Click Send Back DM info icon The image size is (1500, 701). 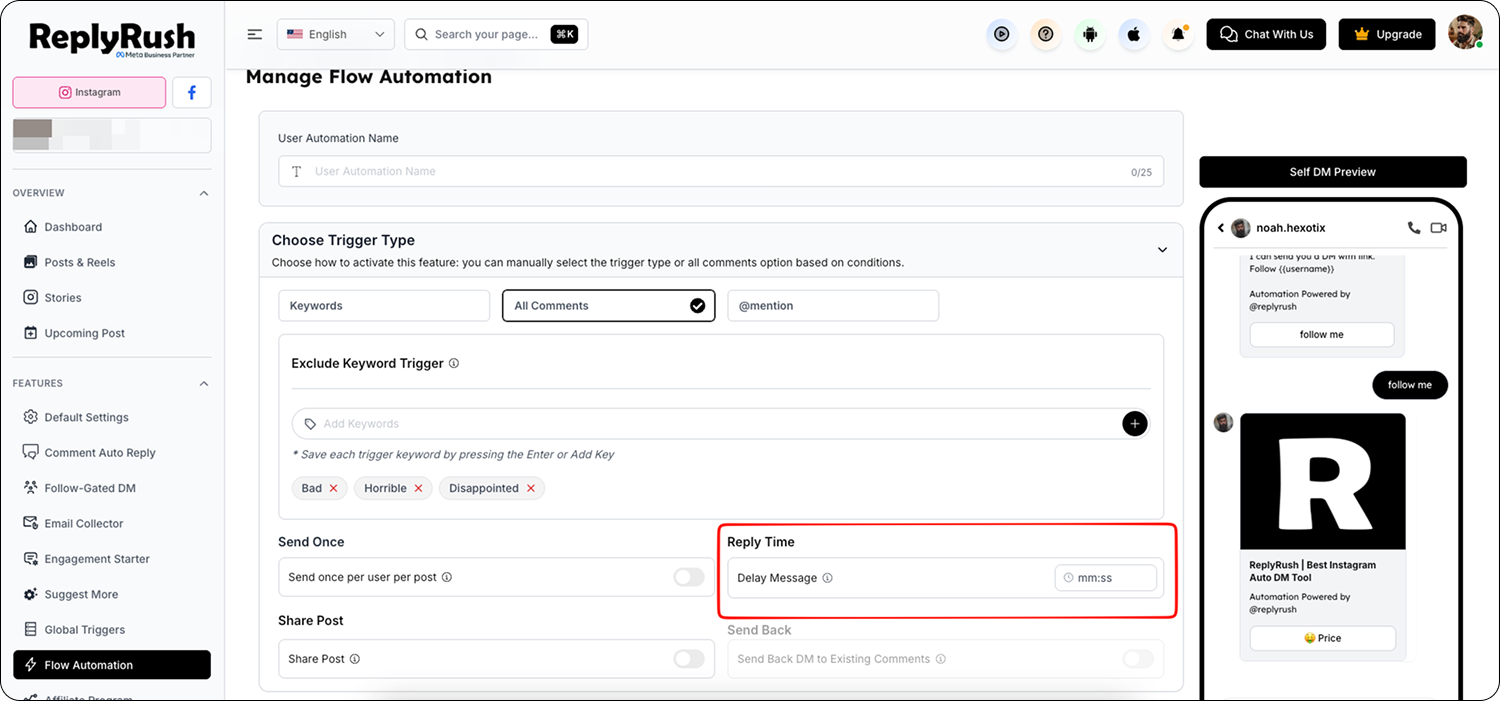(x=941, y=659)
